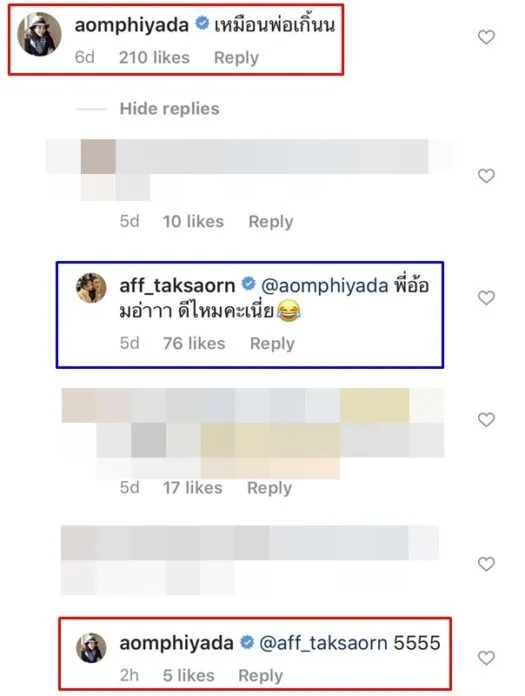Screen dimensions: 525x696
Task: Open aff_taksaorn username on the reply
Action: [177, 285]
